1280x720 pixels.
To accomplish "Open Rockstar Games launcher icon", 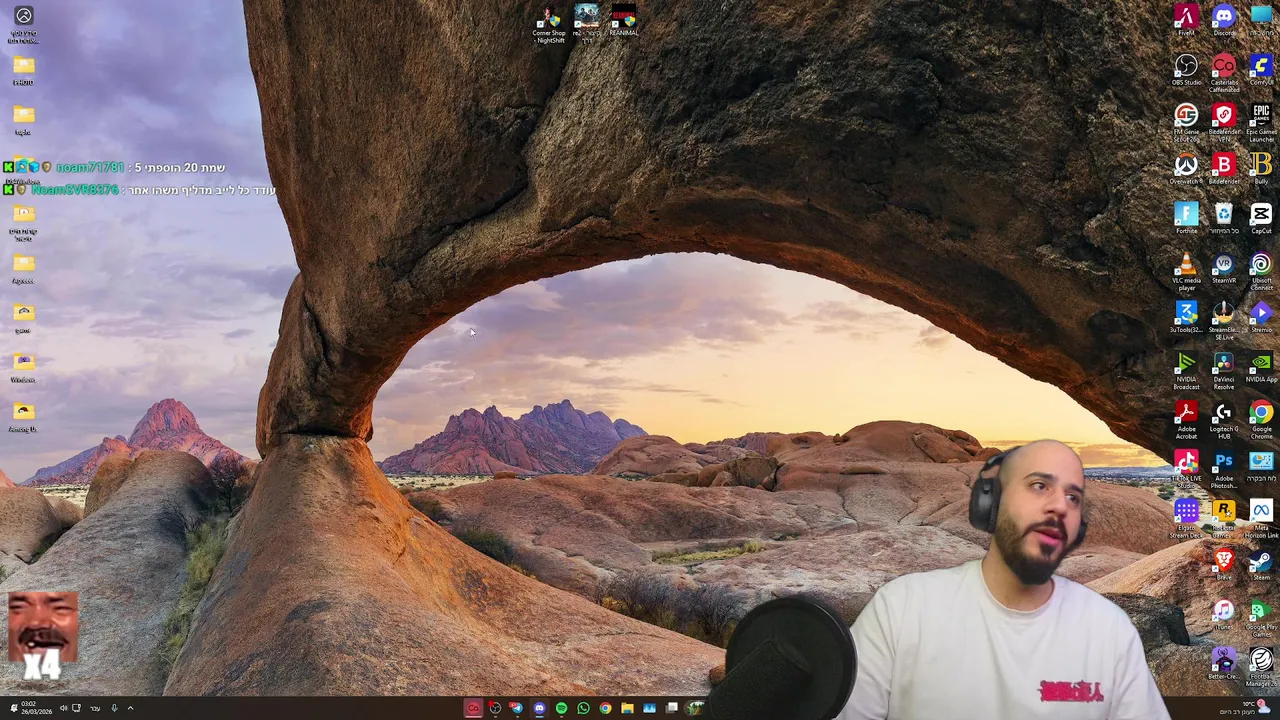I will (1224, 518).
